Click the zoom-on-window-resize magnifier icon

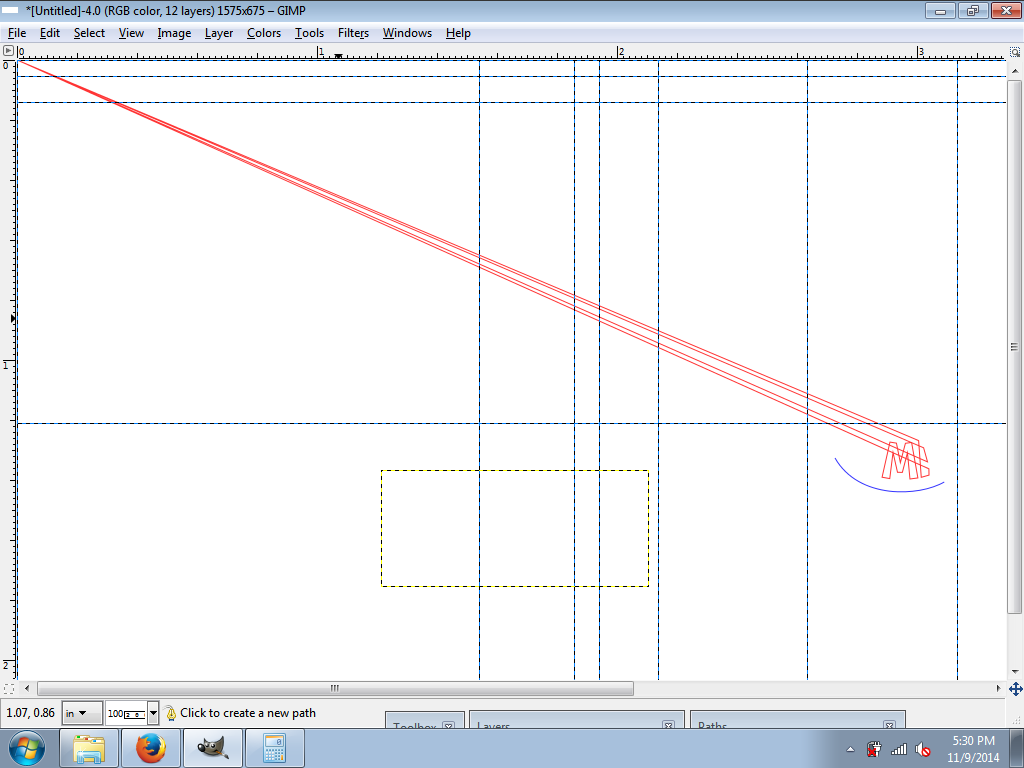point(1014,50)
